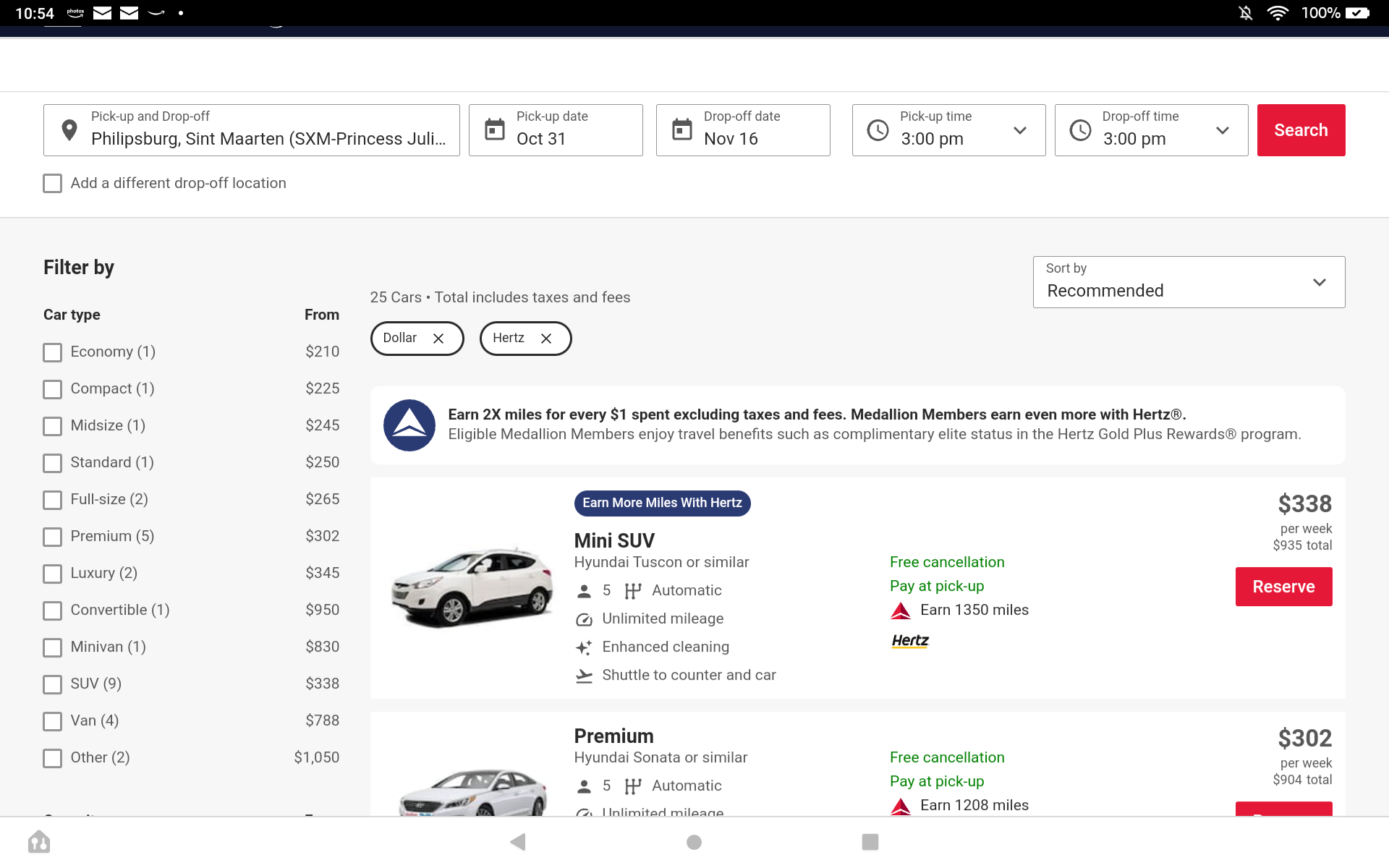The width and height of the screenshot is (1389, 868).
Task: Tap the unlimited mileage speedometer icon
Action: click(585, 619)
